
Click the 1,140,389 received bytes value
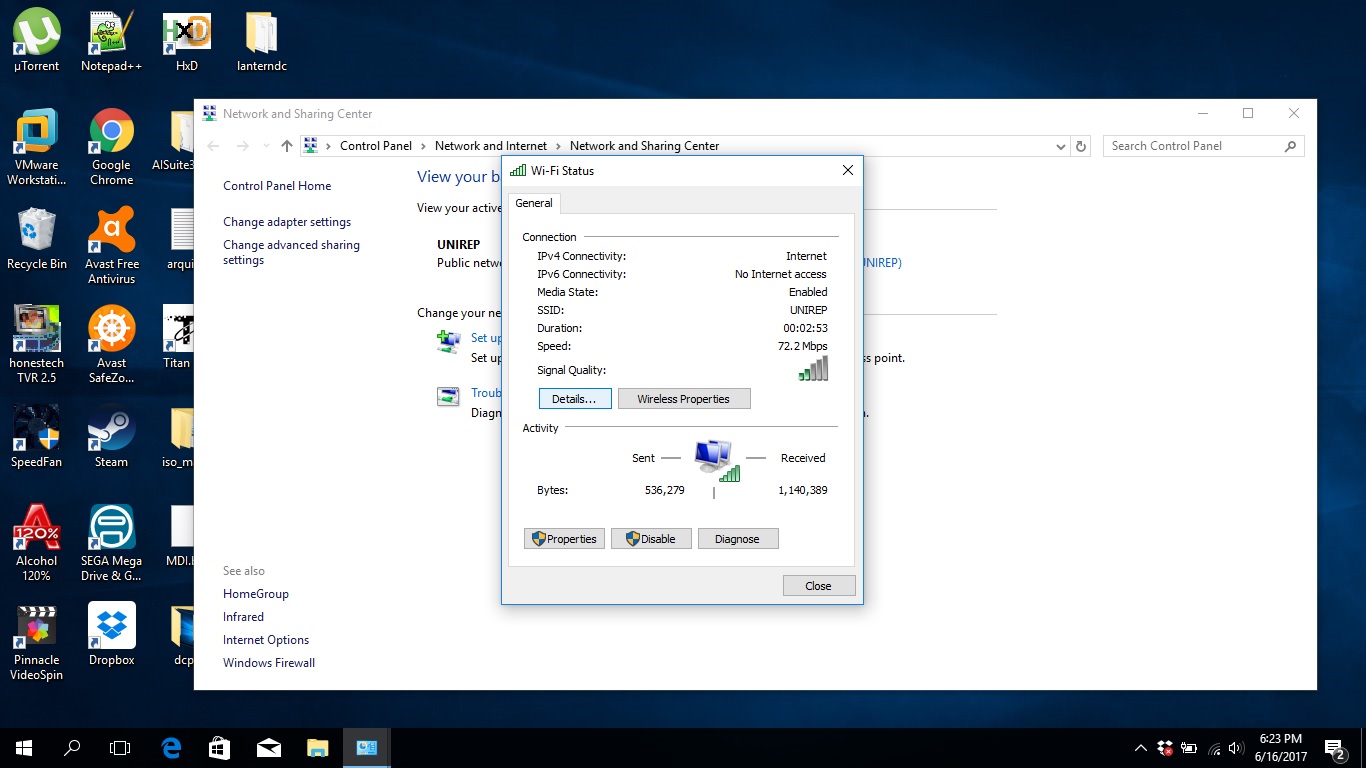[x=802, y=490]
